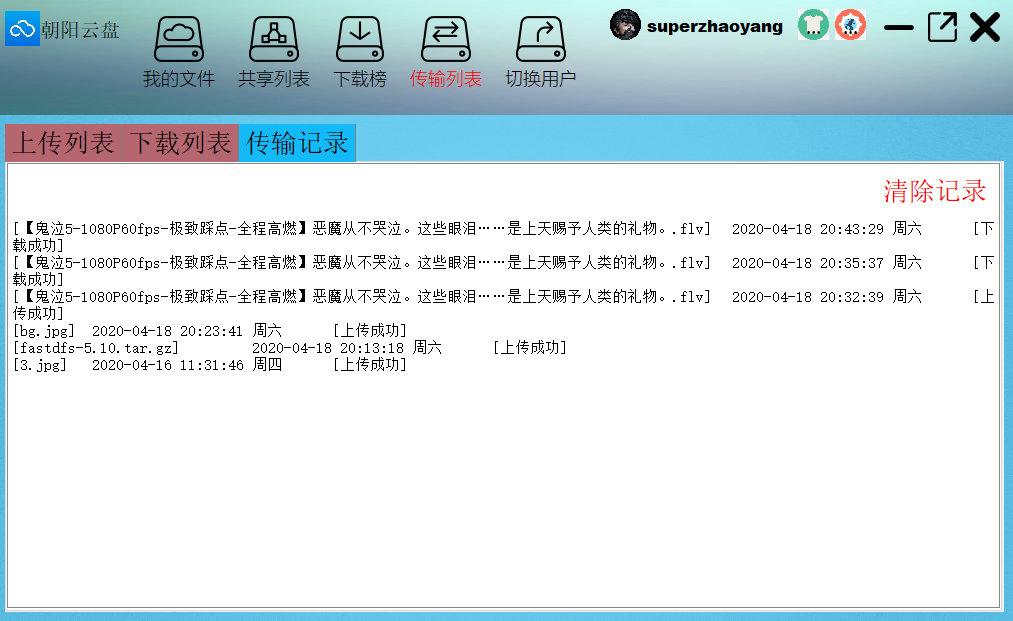Screen dimensions: 1013x621
Task: Open 下载榜 download ranking icon
Action: [x=360, y=39]
